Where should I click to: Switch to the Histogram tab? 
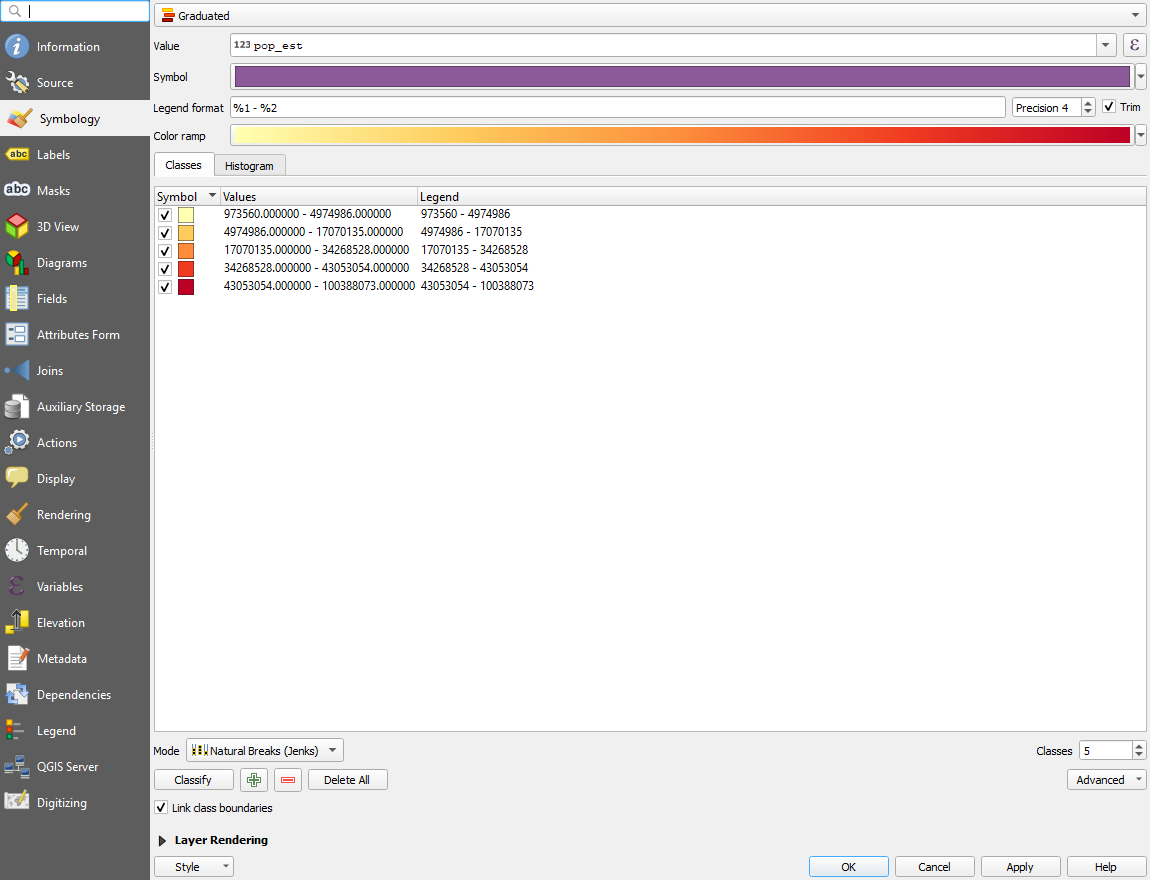249,166
